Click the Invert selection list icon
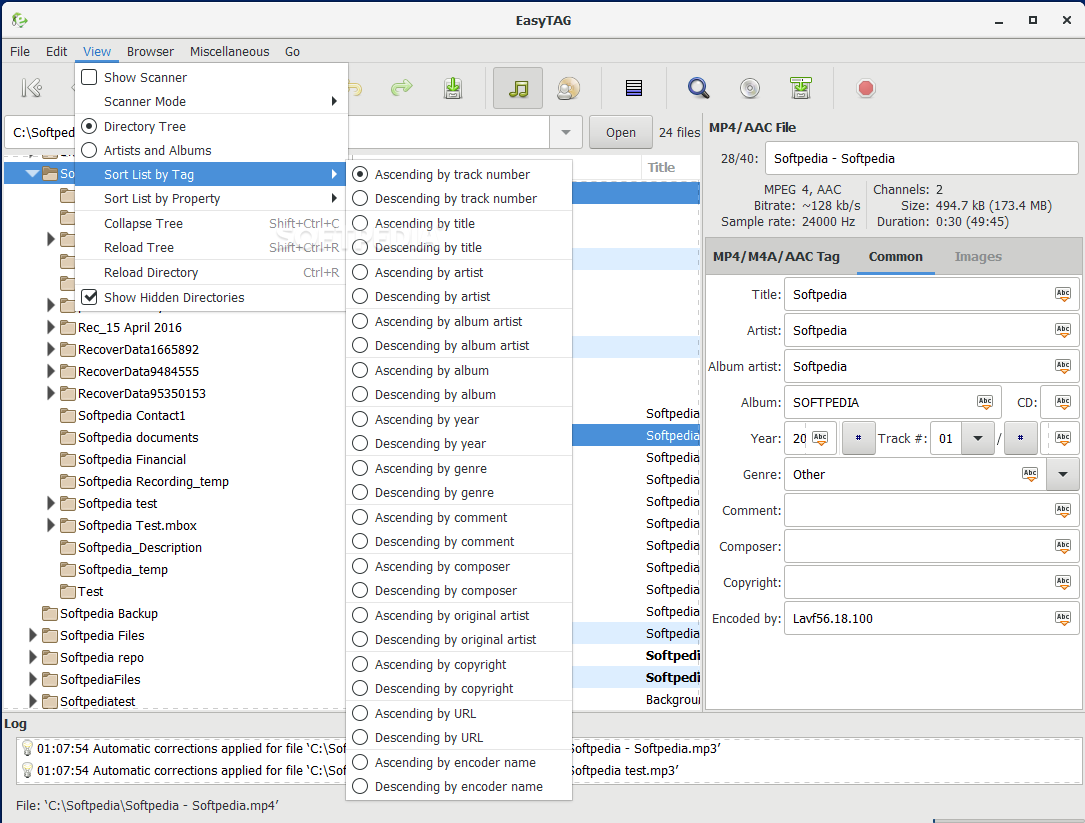 pos(634,88)
